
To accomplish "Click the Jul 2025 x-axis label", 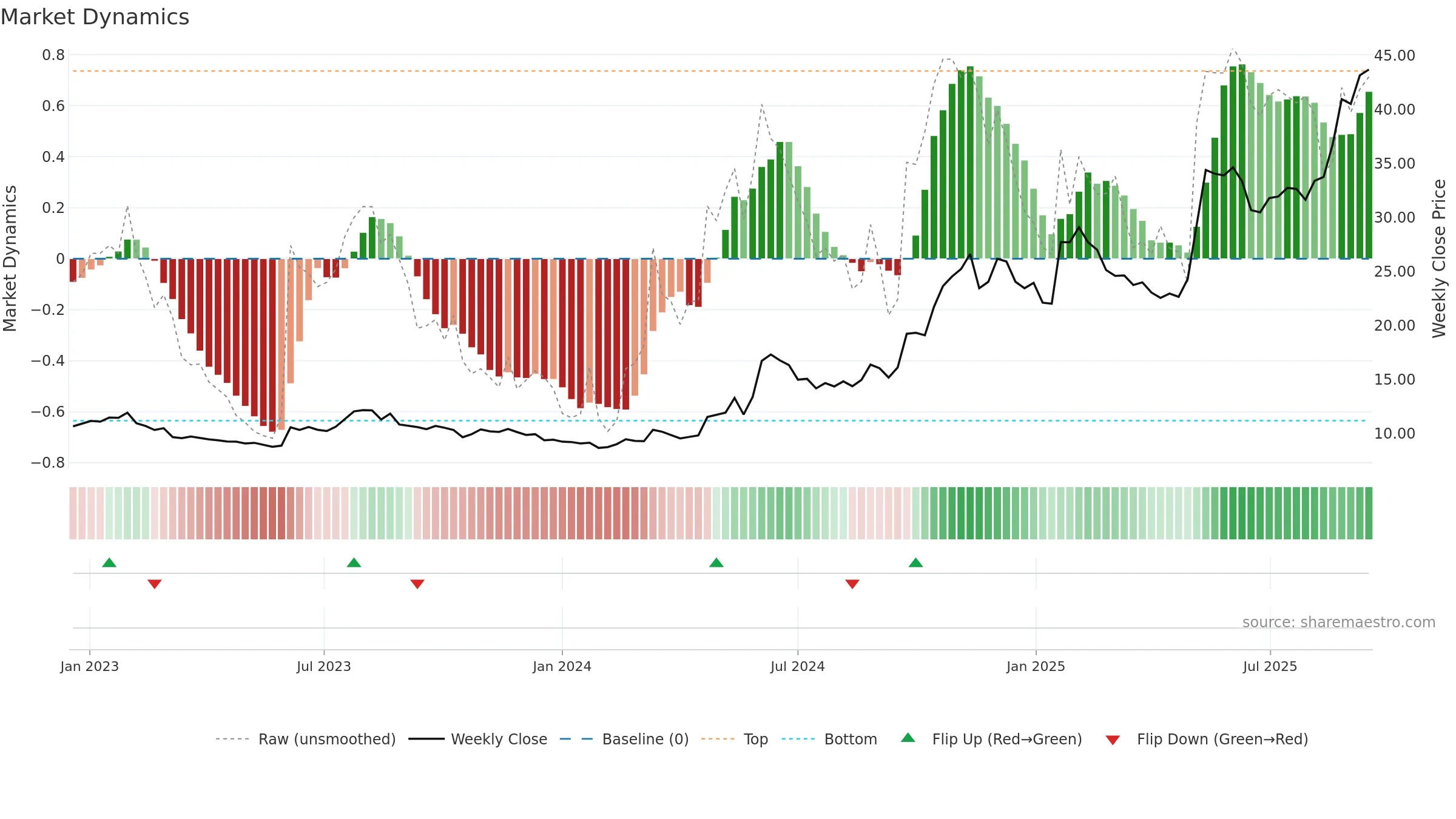I will click(x=1270, y=666).
